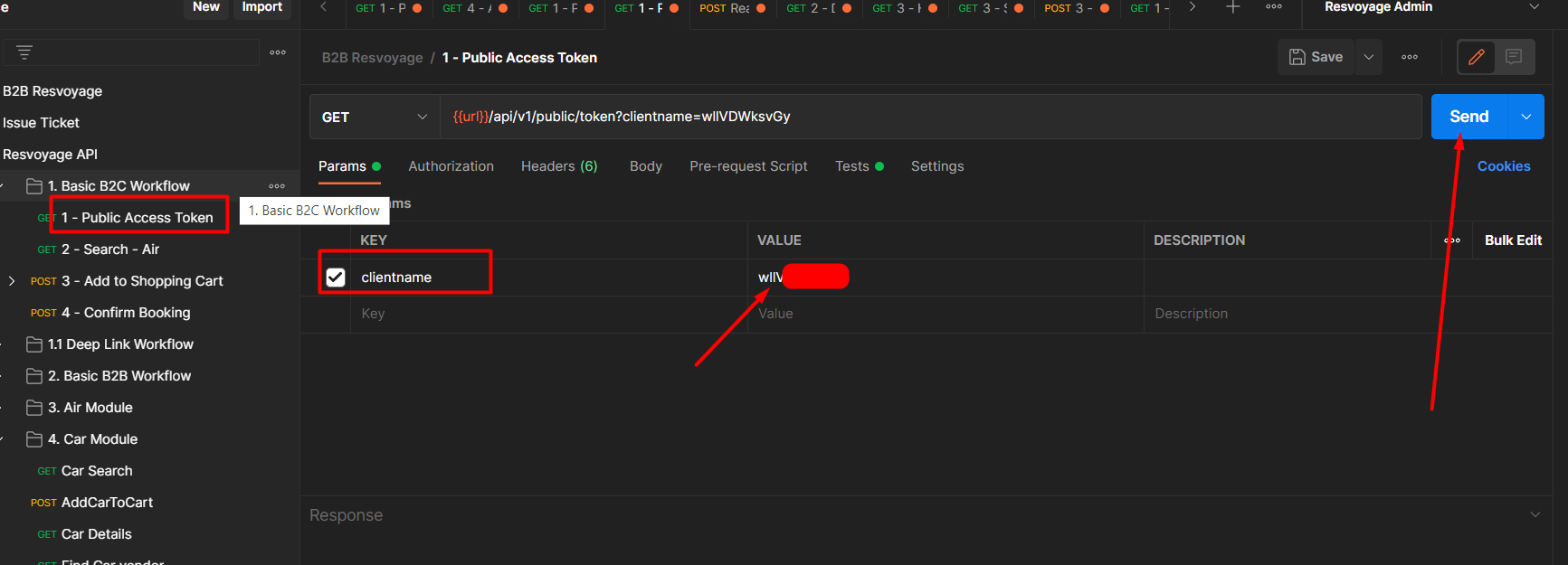Uncheck the clientname parameter checkbox
The image size is (1568, 565).
pos(336,278)
